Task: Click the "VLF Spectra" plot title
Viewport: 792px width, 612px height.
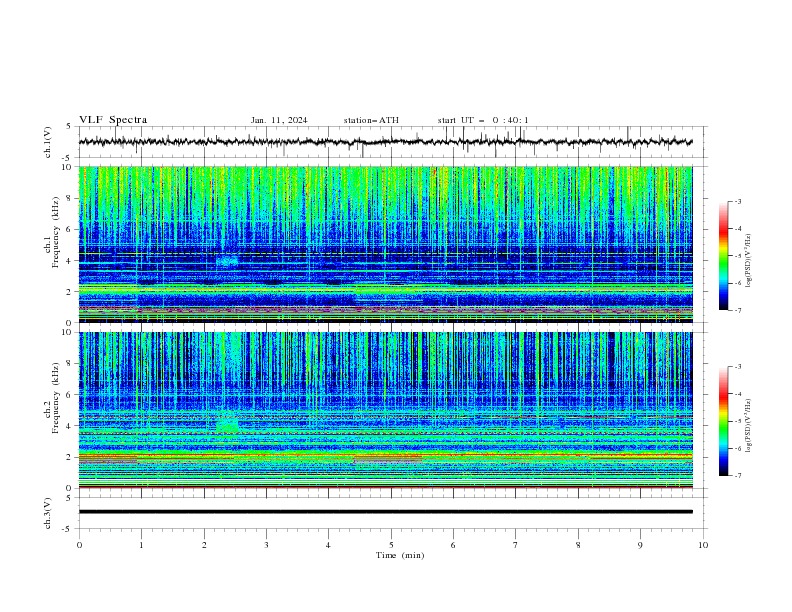Action: [x=113, y=120]
